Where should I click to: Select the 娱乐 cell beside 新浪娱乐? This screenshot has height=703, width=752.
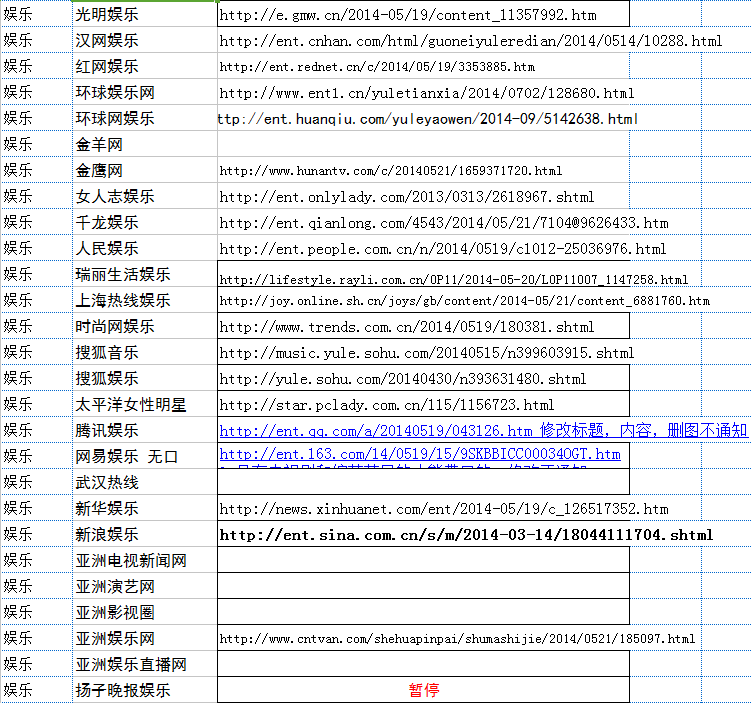[x=36, y=534]
